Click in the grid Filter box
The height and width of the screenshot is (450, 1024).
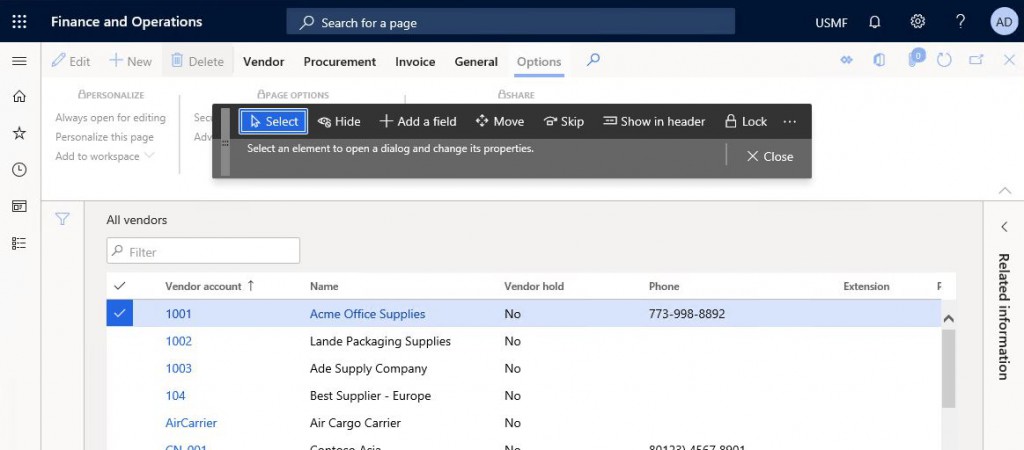tap(203, 251)
